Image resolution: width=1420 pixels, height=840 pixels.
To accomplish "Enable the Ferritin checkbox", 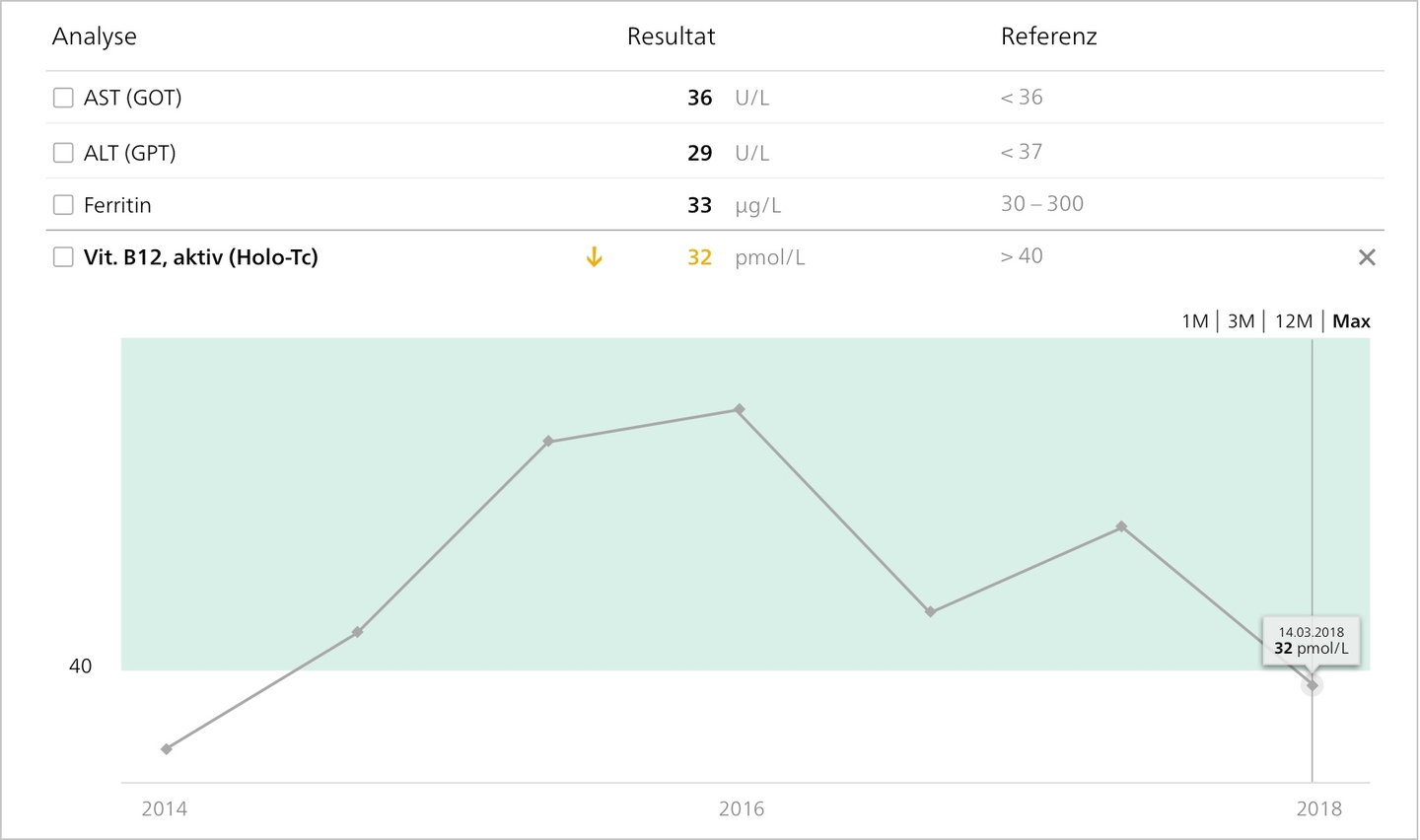I will click(63, 204).
